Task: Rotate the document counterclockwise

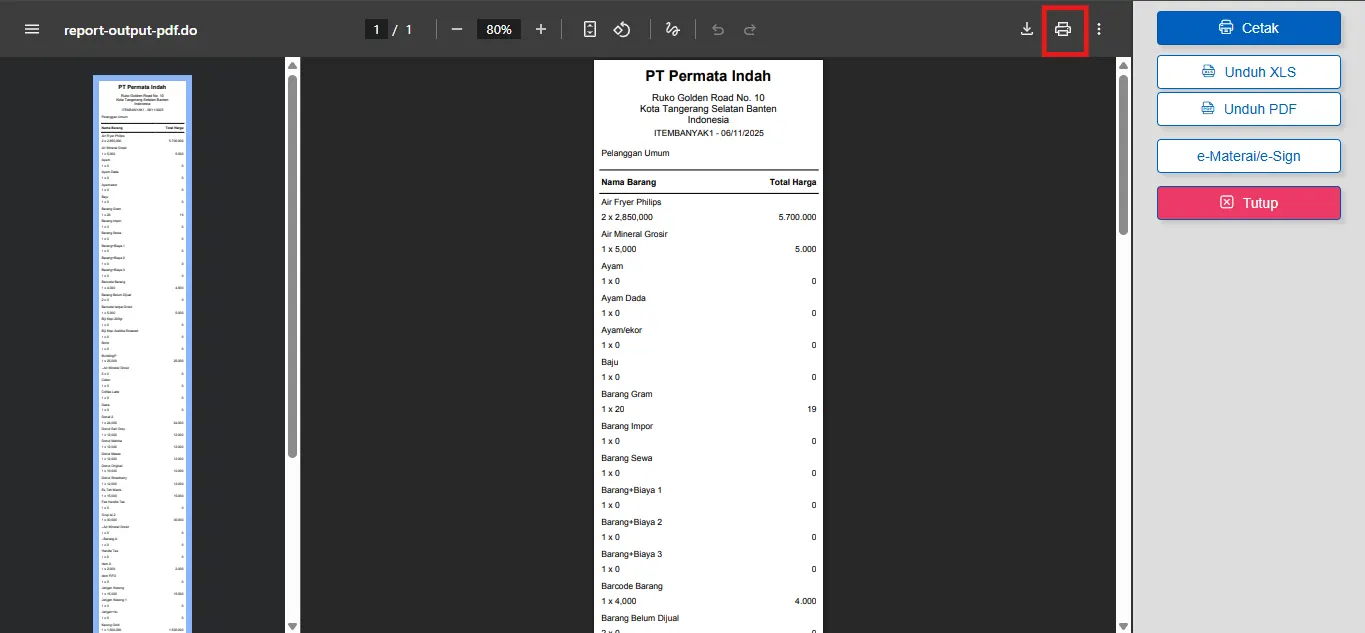Action: (622, 30)
